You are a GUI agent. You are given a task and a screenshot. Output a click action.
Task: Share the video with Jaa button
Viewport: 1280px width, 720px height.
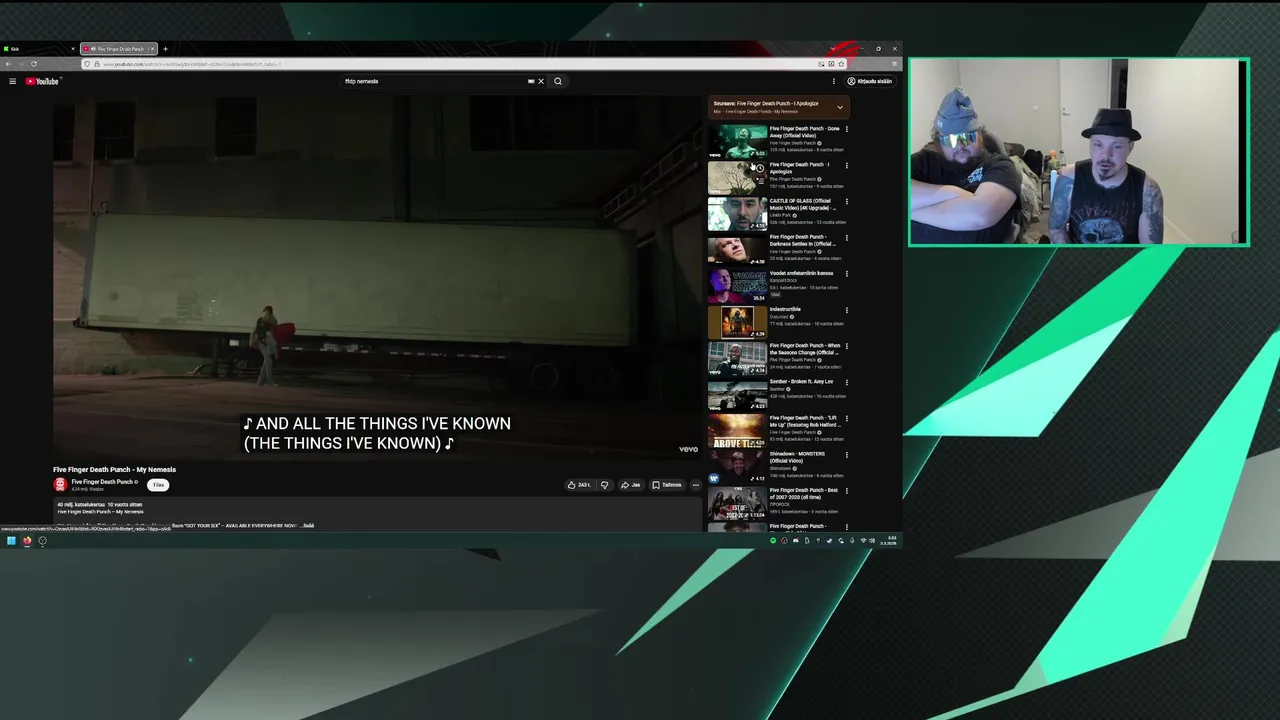point(631,485)
